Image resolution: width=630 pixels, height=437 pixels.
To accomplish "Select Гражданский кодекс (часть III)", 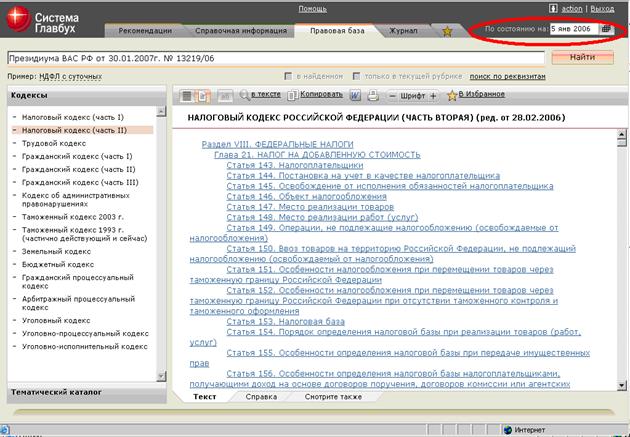I will click(80, 182).
